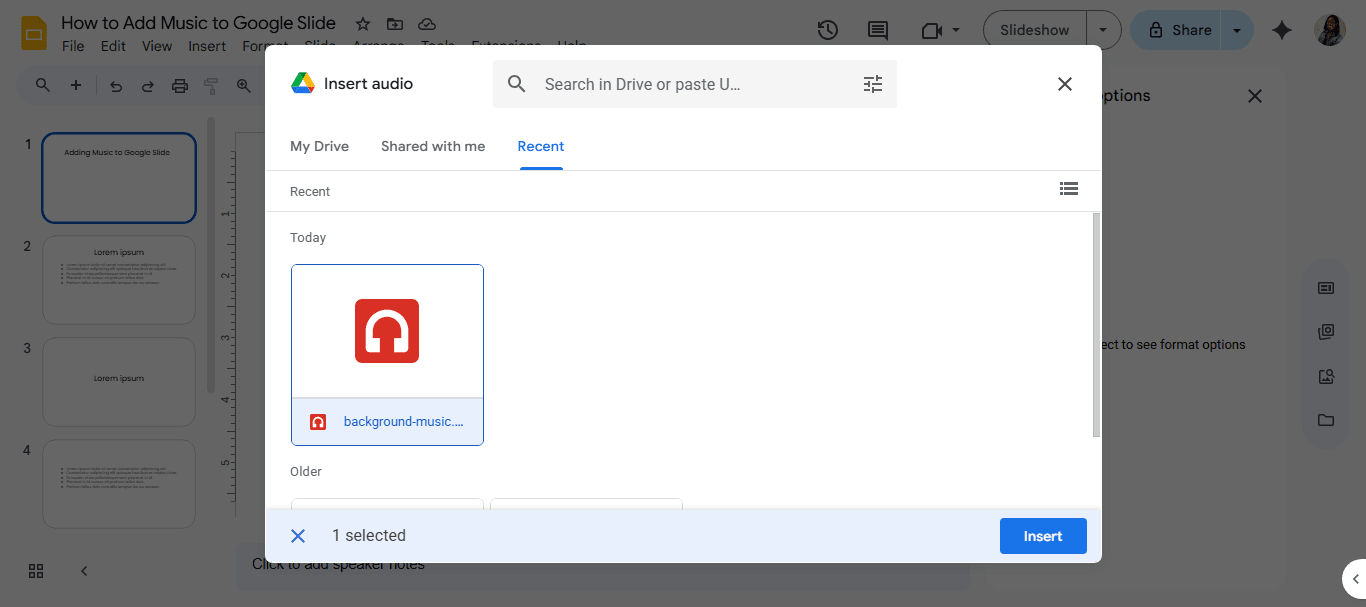Select slide 3 thumbnail
The image size is (1366, 607).
point(119,382)
